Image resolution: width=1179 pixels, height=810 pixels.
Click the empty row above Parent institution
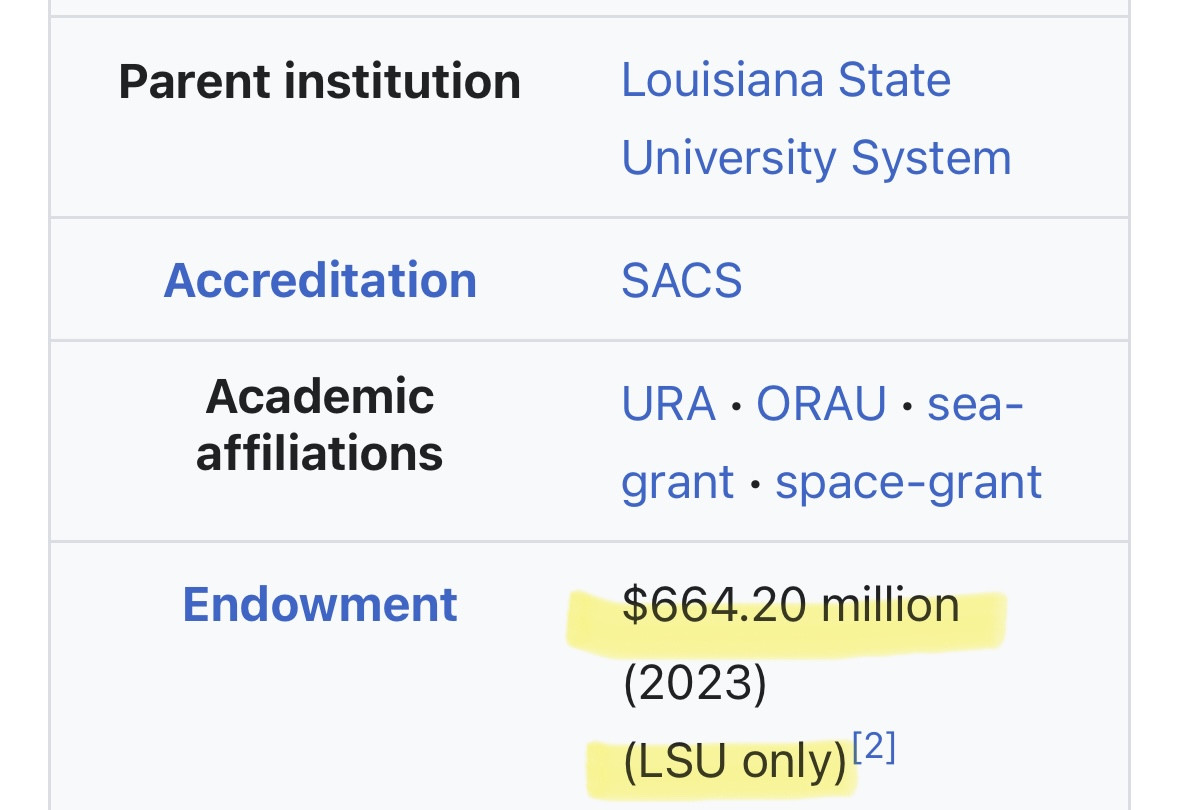click(x=589, y=8)
